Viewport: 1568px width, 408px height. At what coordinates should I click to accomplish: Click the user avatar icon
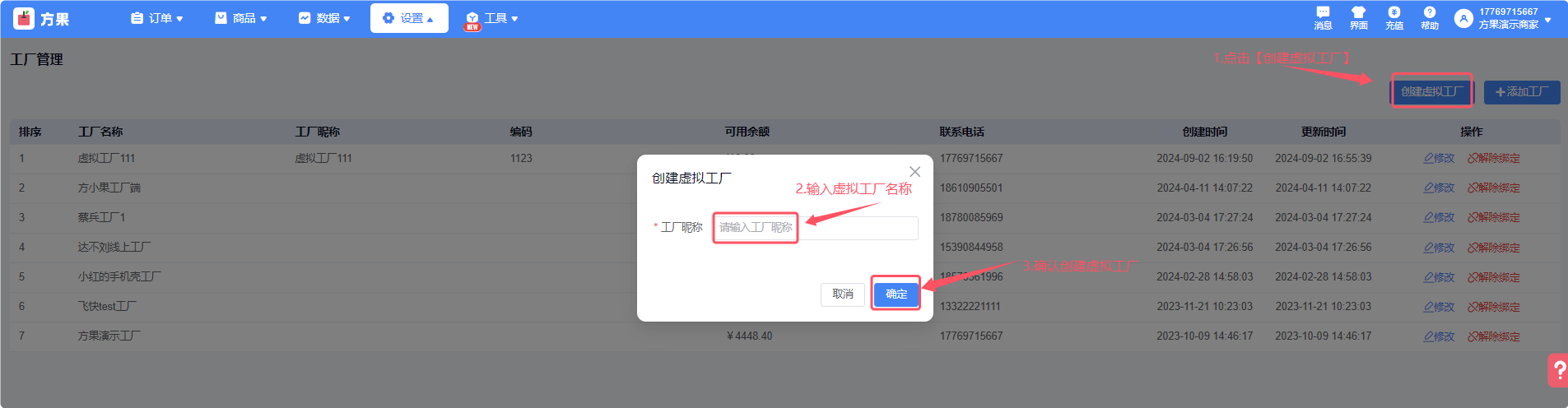coord(1463,18)
